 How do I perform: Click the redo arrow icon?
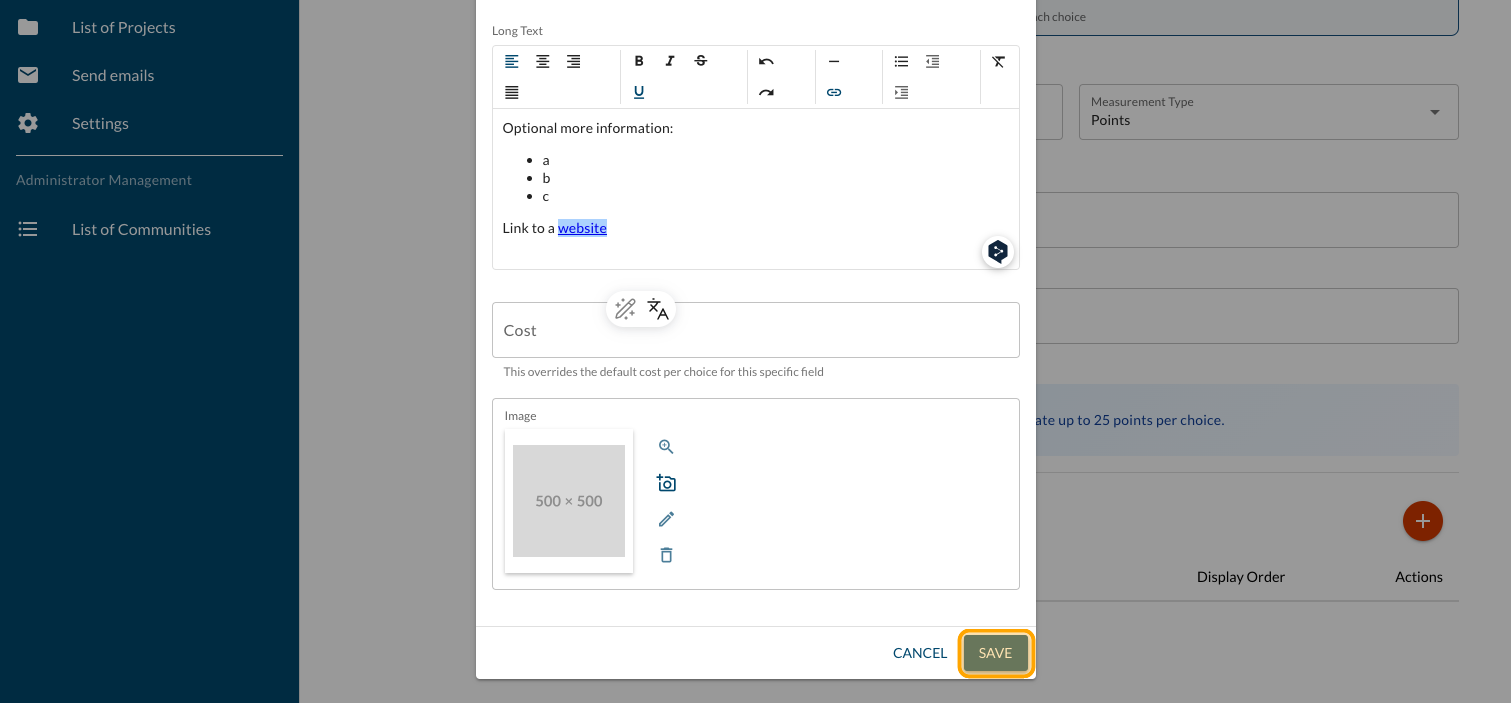(x=766, y=92)
